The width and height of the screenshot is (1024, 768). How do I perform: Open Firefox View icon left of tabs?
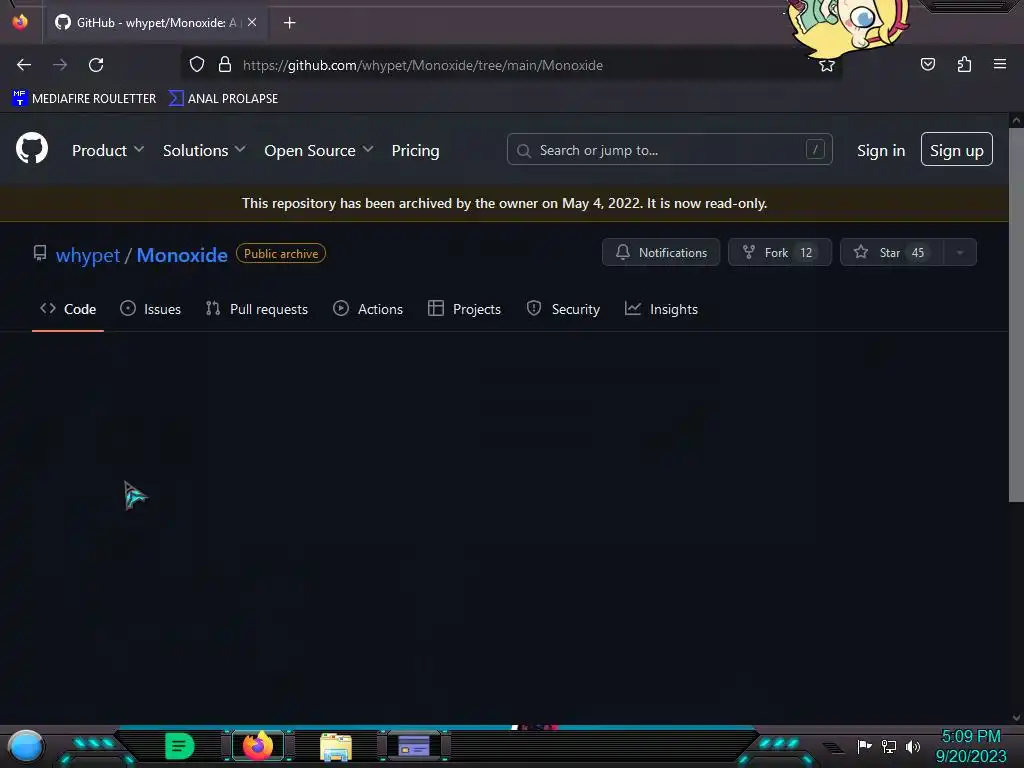pos(20,22)
